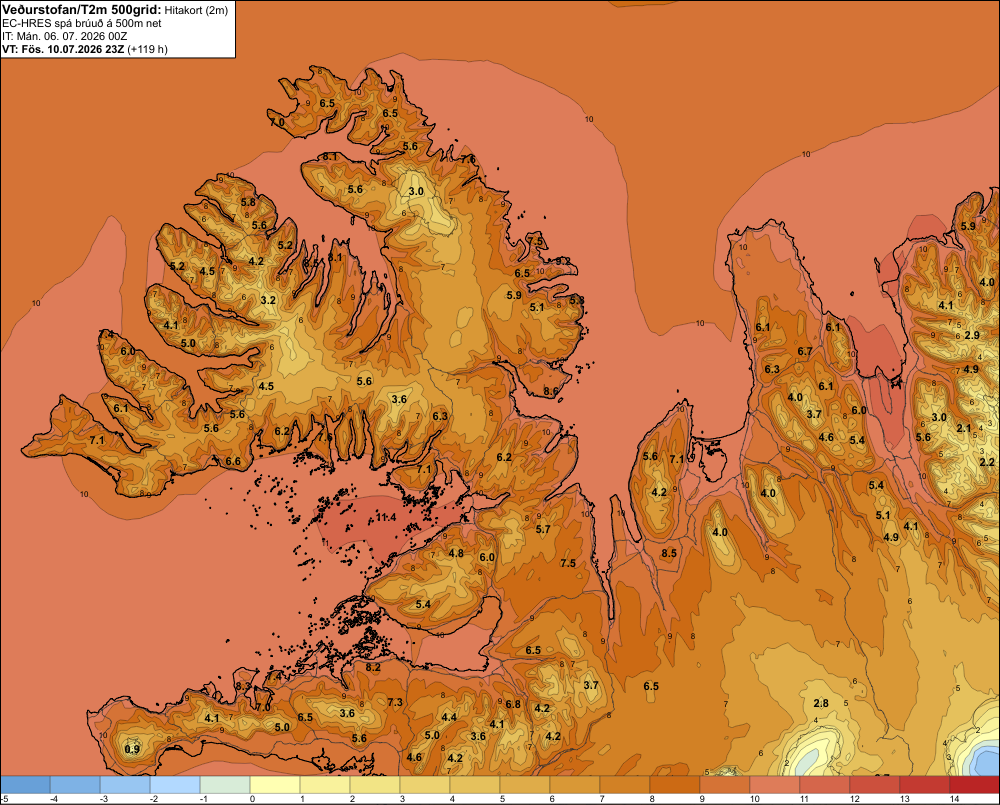Click the '6.6' temperature value
This screenshot has height=805, width=1000.
(233, 461)
